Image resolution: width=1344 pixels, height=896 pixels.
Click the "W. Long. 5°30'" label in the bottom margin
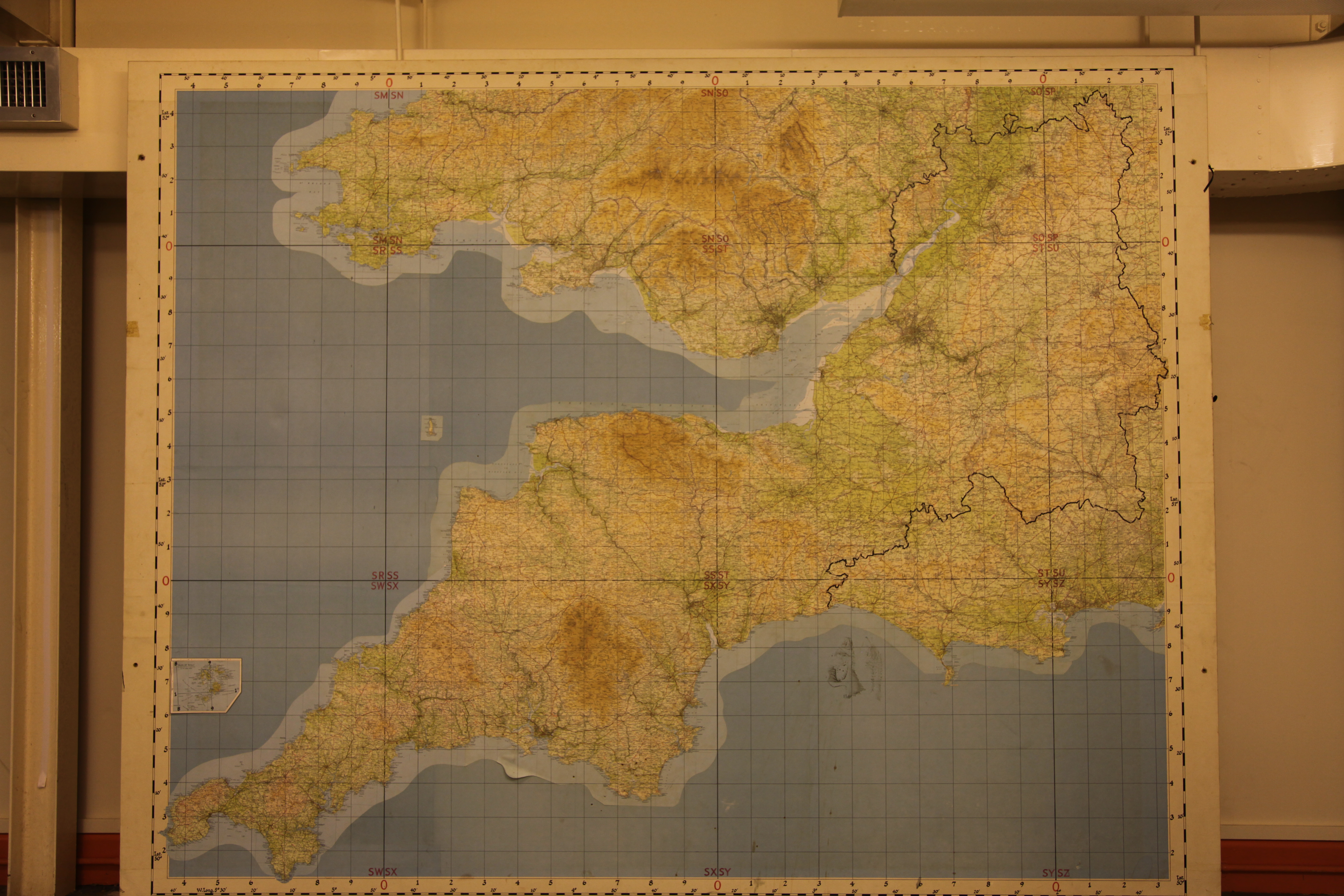pyautogui.click(x=212, y=890)
